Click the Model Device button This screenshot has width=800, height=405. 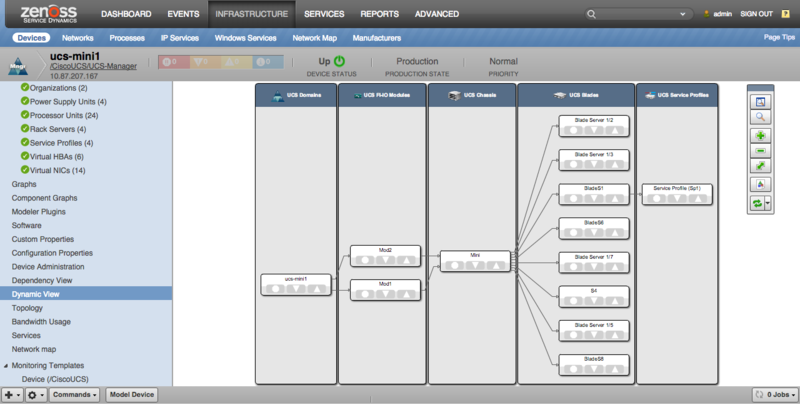(x=132, y=395)
